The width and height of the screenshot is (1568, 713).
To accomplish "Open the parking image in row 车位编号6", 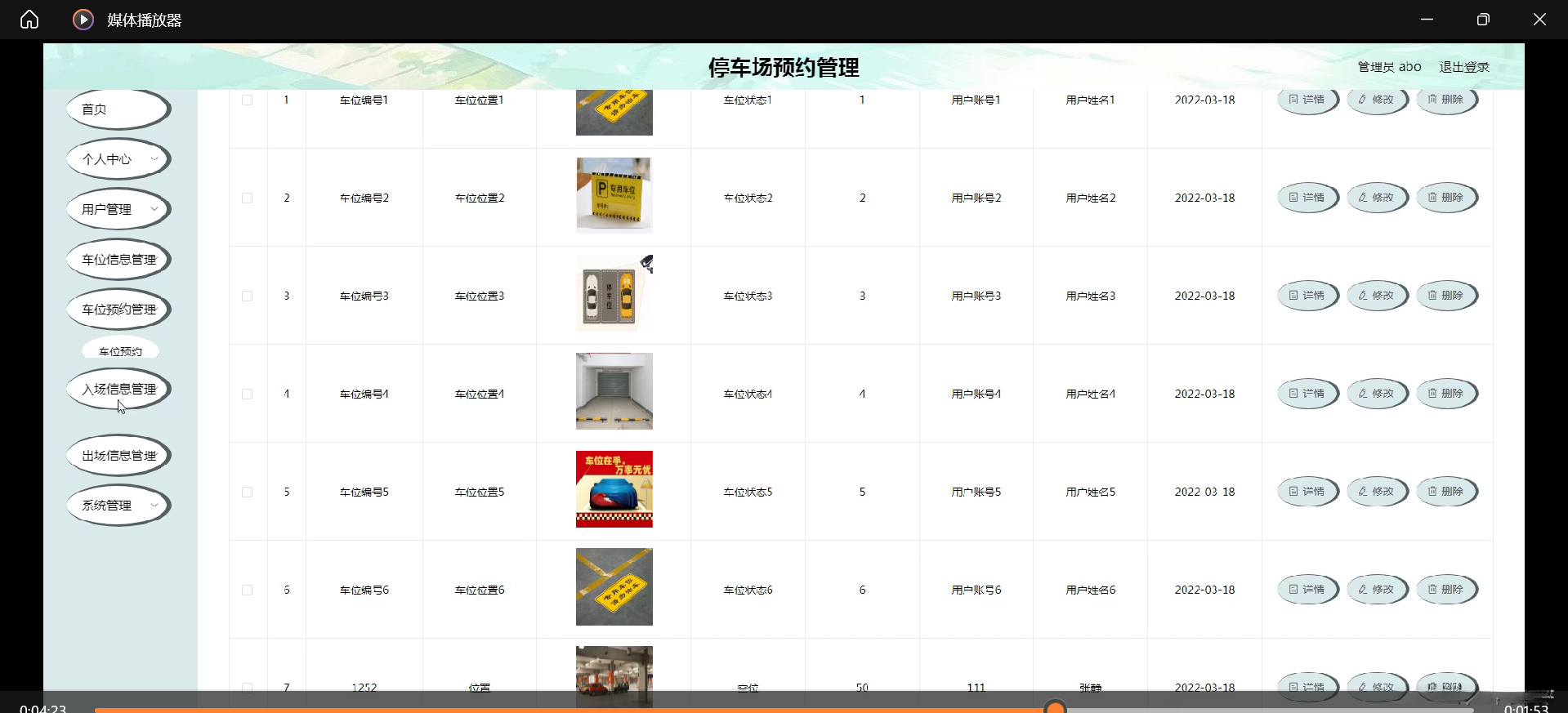I will click(614, 587).
